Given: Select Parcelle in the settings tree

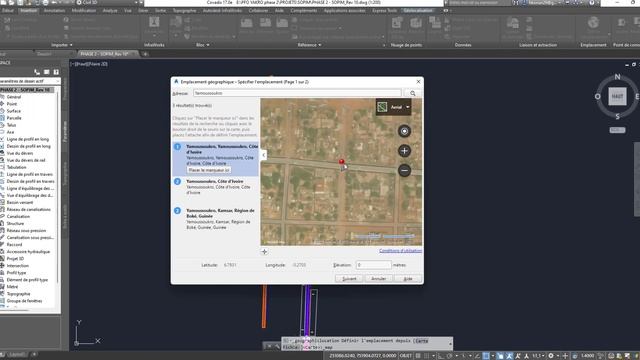Looking at the screenshot, I should 14,118.
